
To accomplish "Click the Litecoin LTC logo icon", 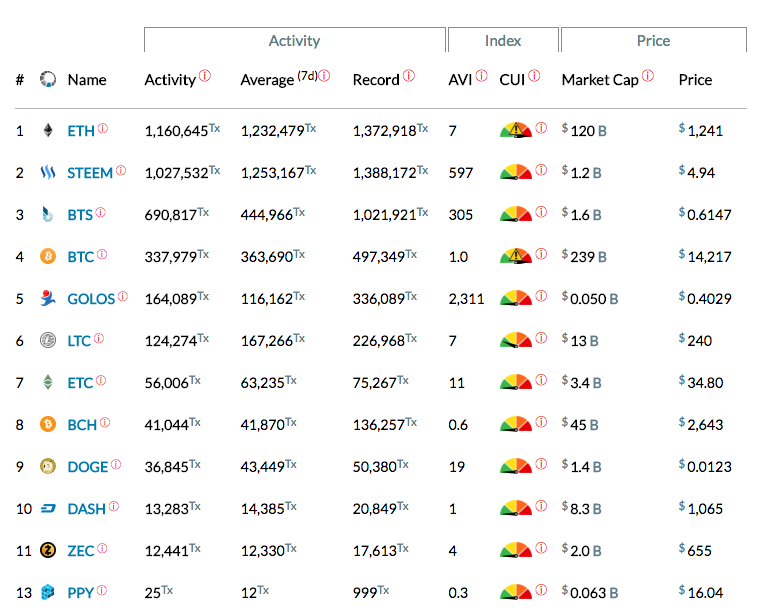I will point(48,340).
